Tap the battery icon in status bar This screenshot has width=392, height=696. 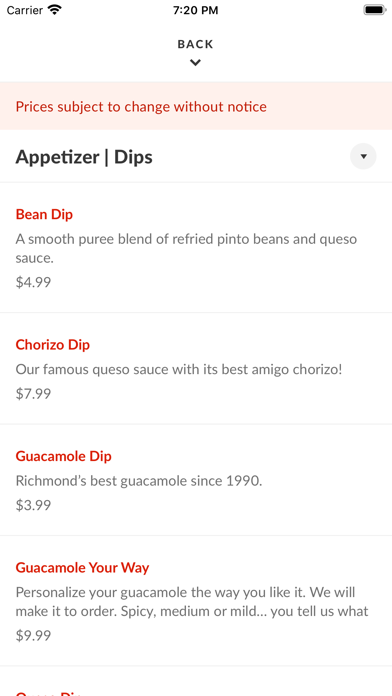(374, 10)
